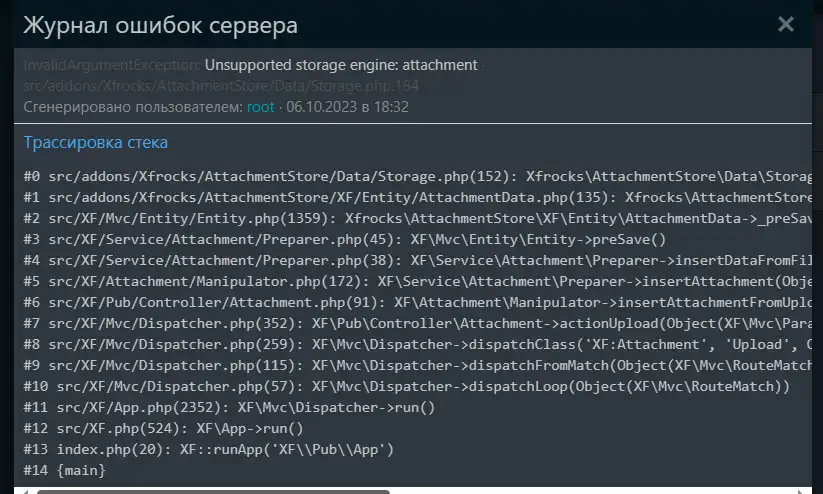
Task: Click stack line #12 src/XF.php(524)
Action: coord(164,428)
